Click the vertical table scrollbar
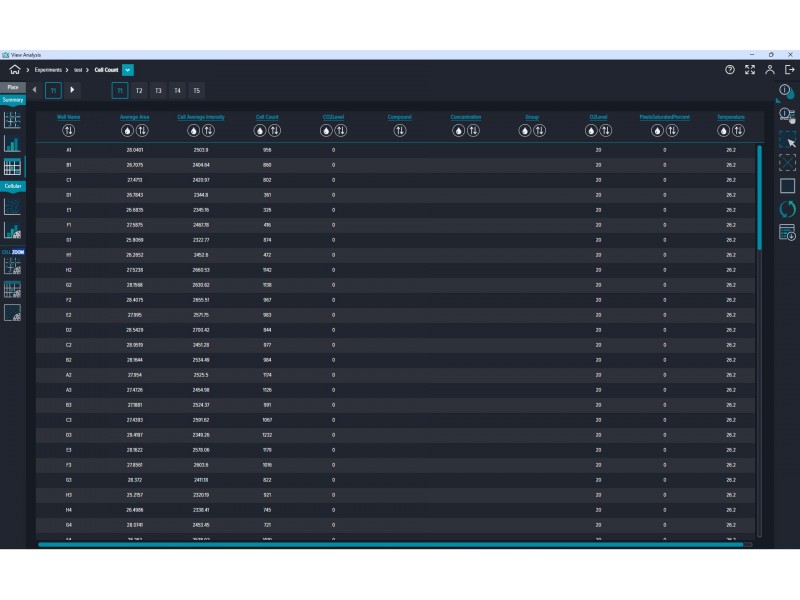The image size is (800, 600). click(x=759, y=197)
